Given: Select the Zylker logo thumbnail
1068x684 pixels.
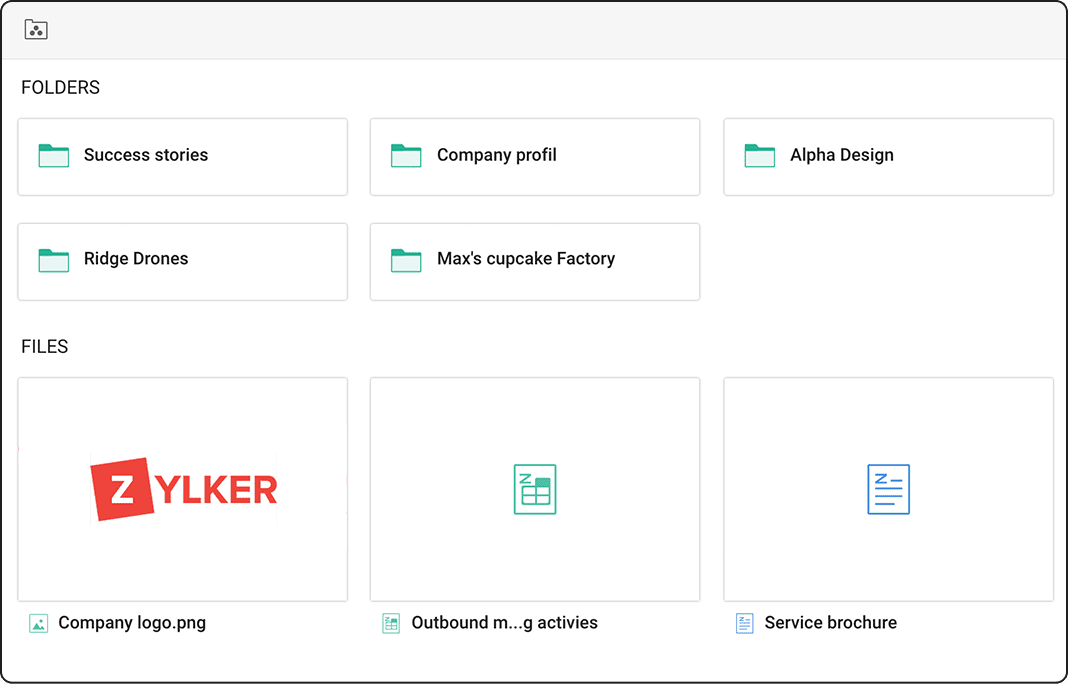Looking at the screenshot, I should click(183, 489).
